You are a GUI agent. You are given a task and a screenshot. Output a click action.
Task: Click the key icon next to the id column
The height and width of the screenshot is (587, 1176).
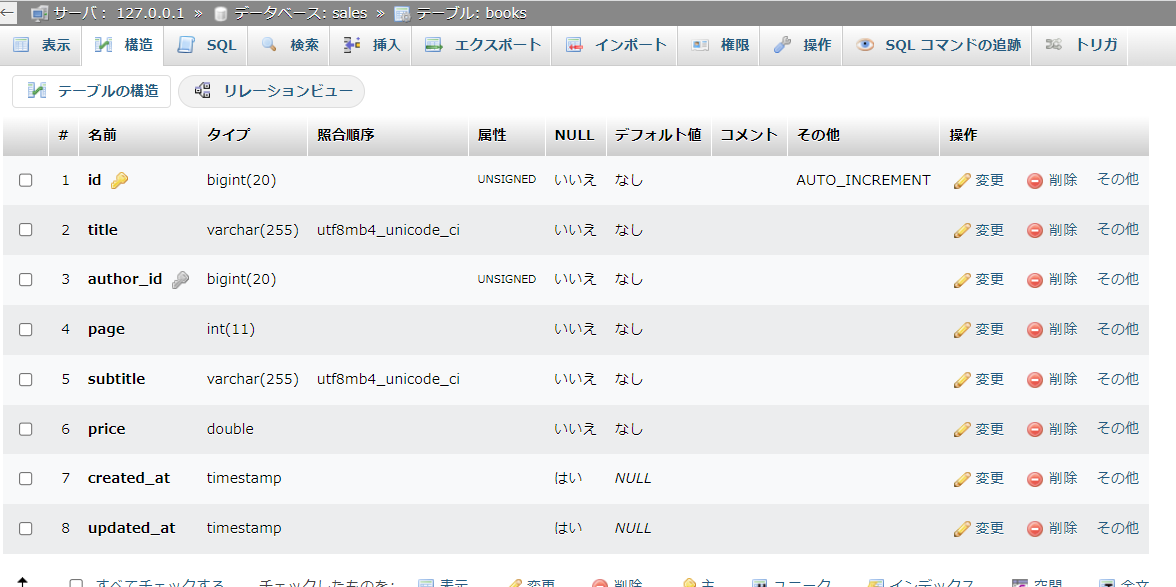point(121,180)
